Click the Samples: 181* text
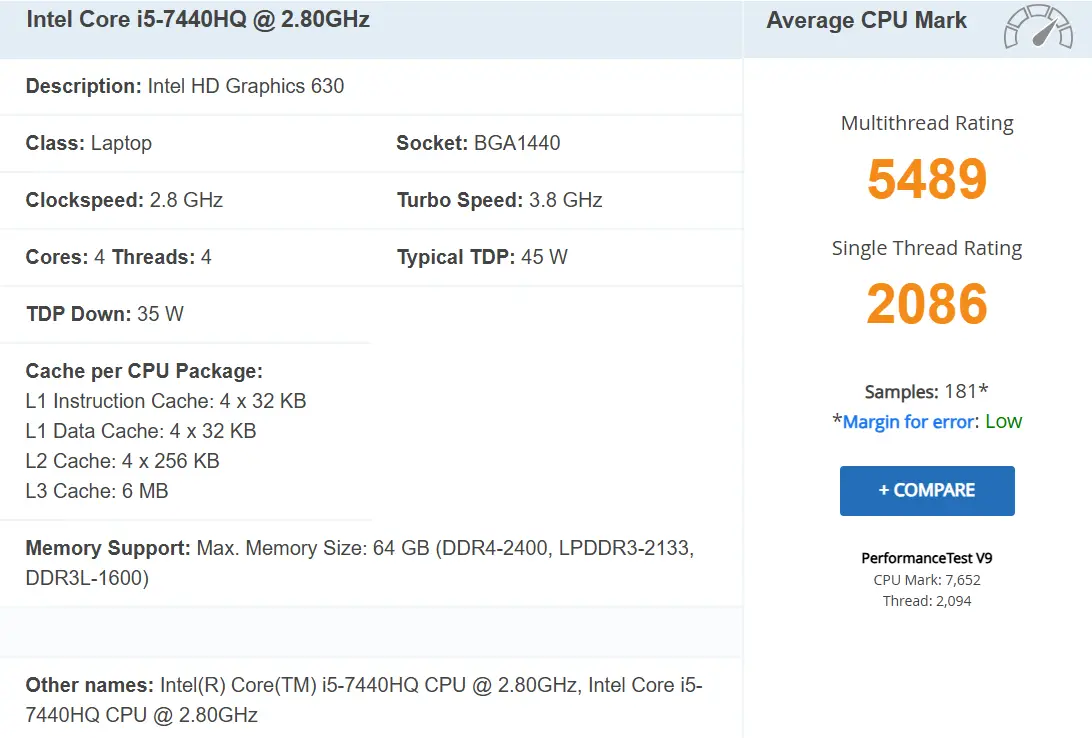 [926, 391]
